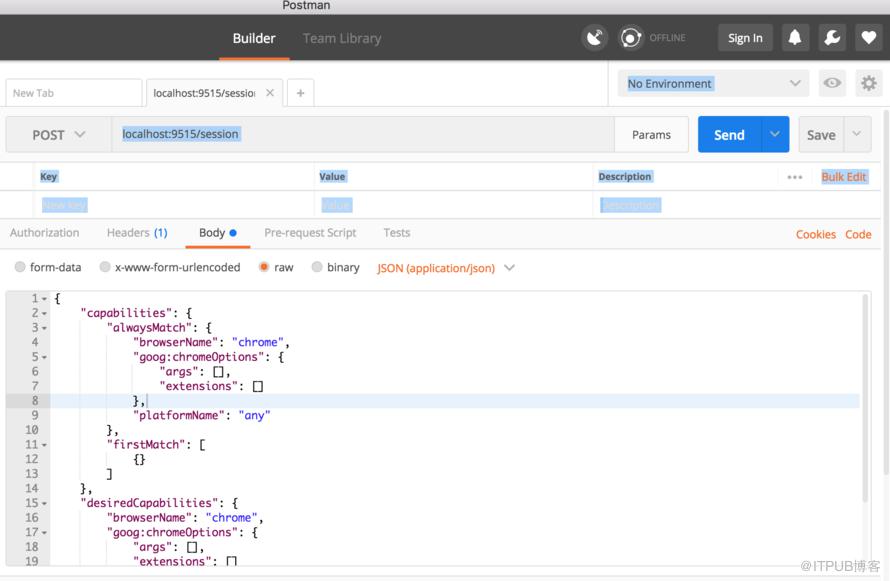
Task: Click the "chrome" value on line 16
Action: pyautogui.click(x=231, y=518)
